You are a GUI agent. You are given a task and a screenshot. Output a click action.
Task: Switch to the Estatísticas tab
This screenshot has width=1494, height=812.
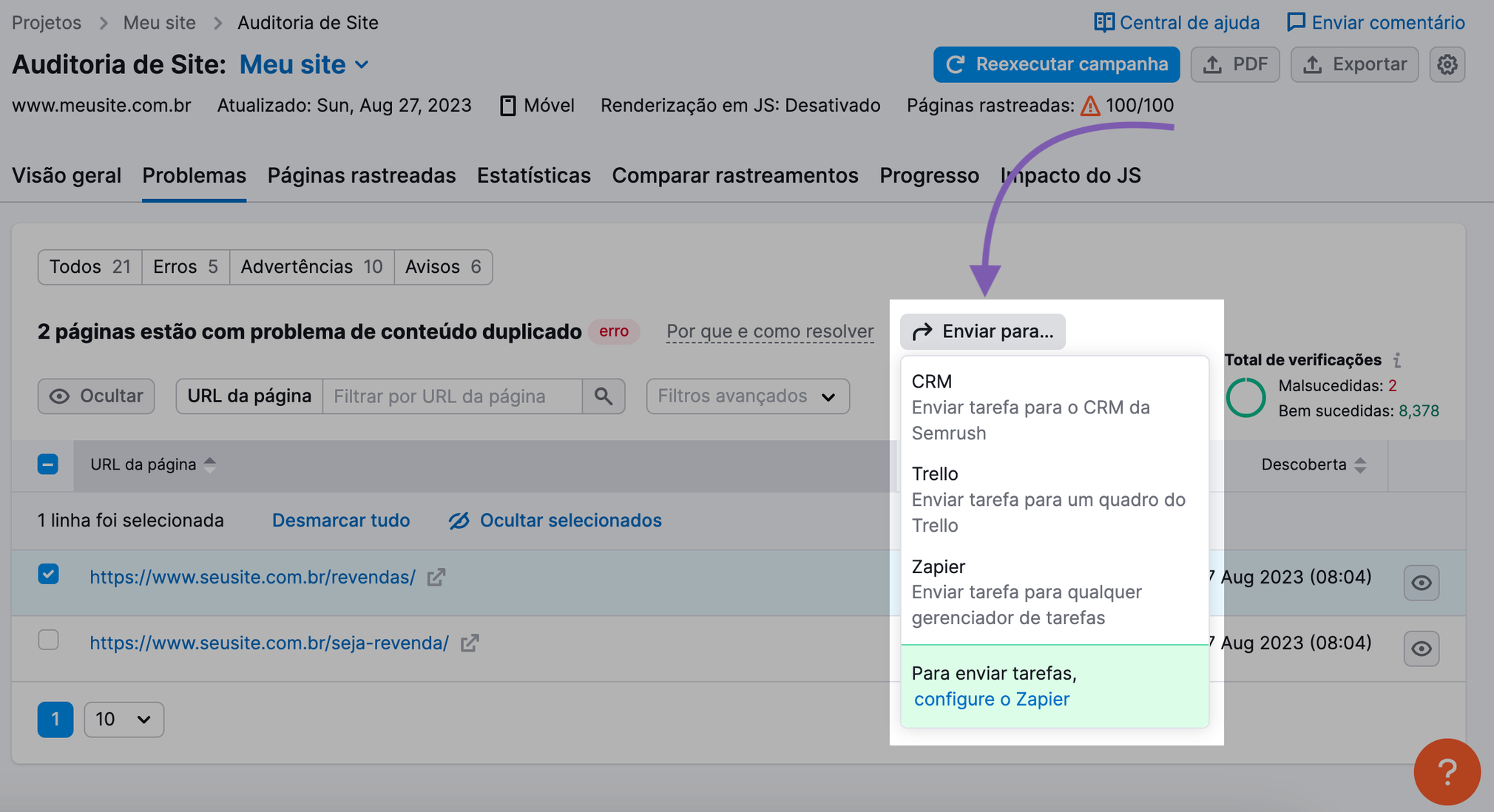click(x=533, y=175)
